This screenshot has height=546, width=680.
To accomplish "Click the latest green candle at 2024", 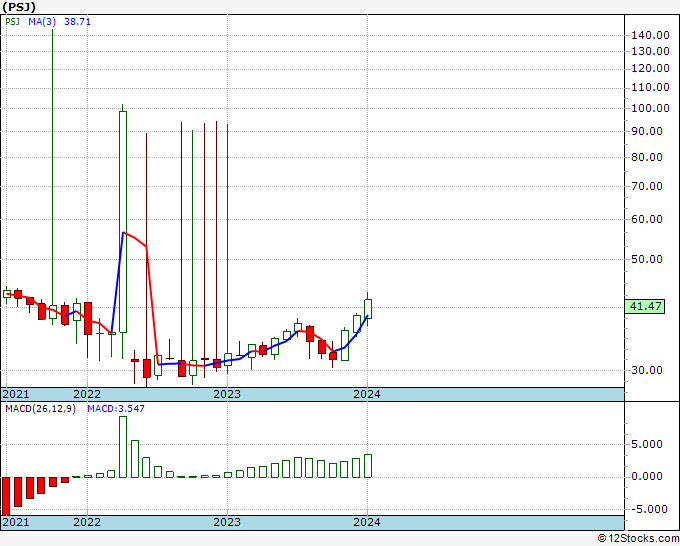I will [368, 309].
